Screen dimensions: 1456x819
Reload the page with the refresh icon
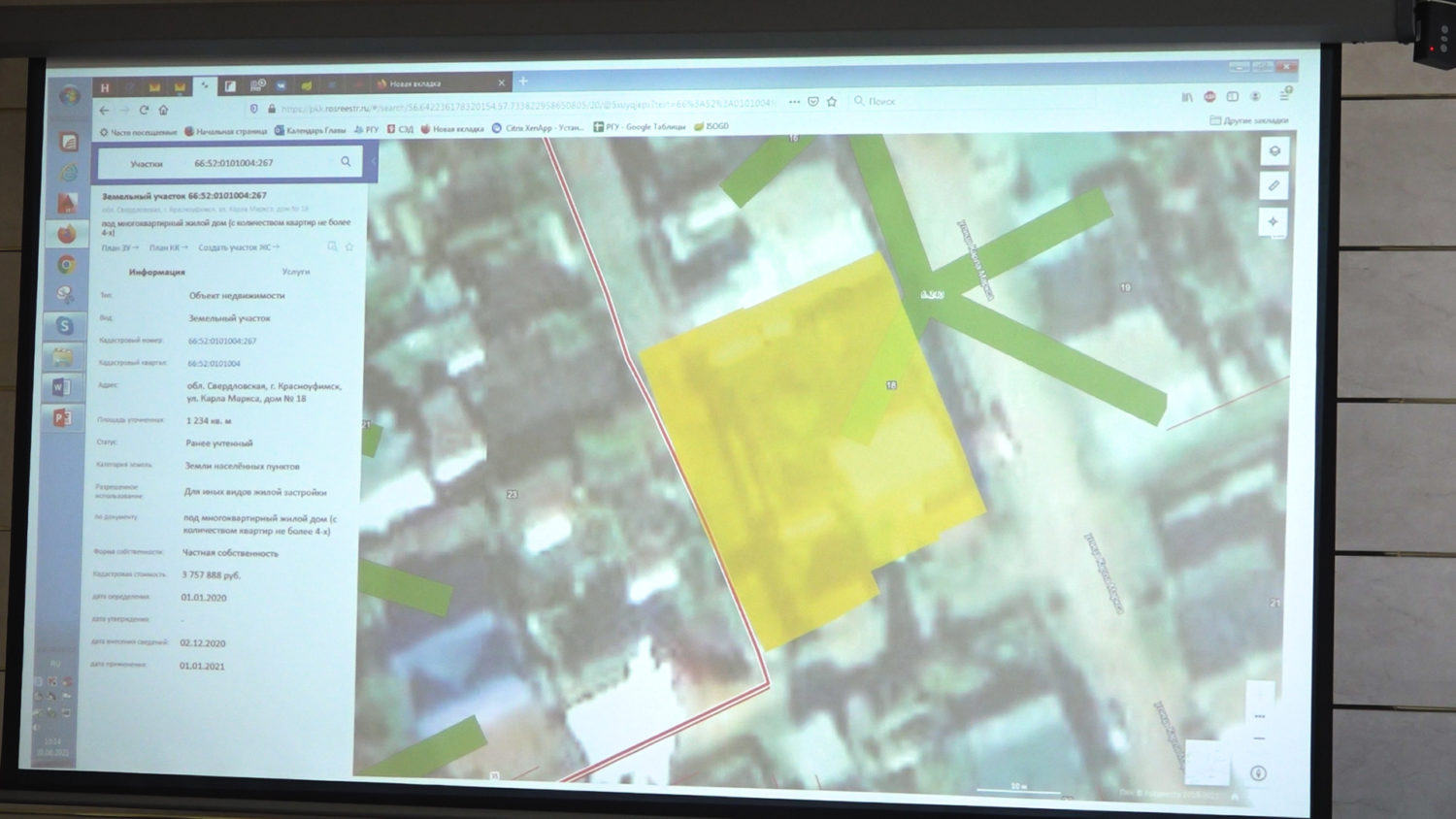click(144, 111)
